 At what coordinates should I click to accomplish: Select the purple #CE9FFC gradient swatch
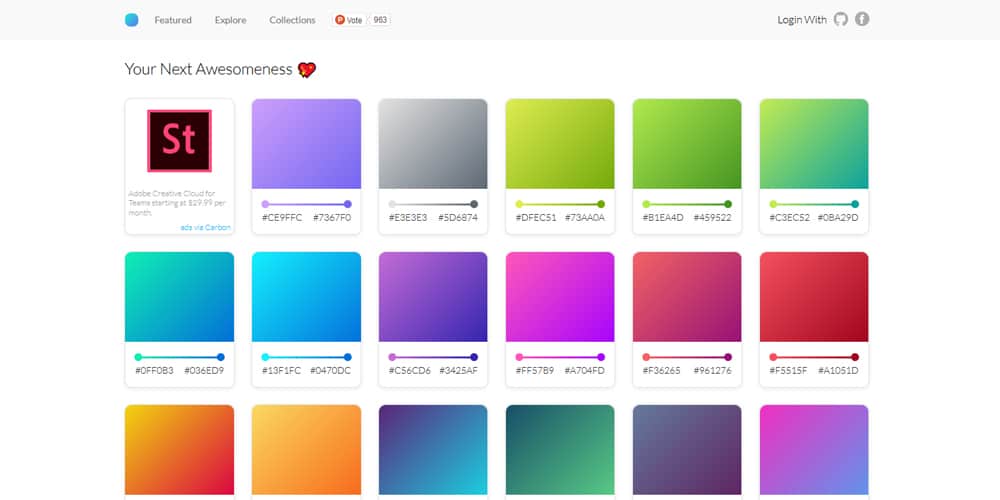click(x=306, y=143)
